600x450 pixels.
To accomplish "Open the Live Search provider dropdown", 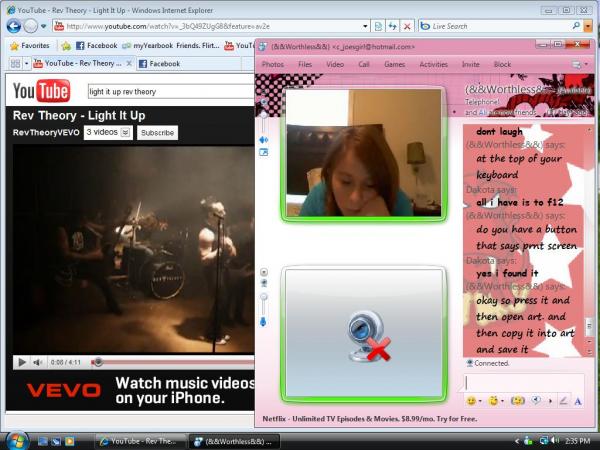I will click(x=588, y=26).
